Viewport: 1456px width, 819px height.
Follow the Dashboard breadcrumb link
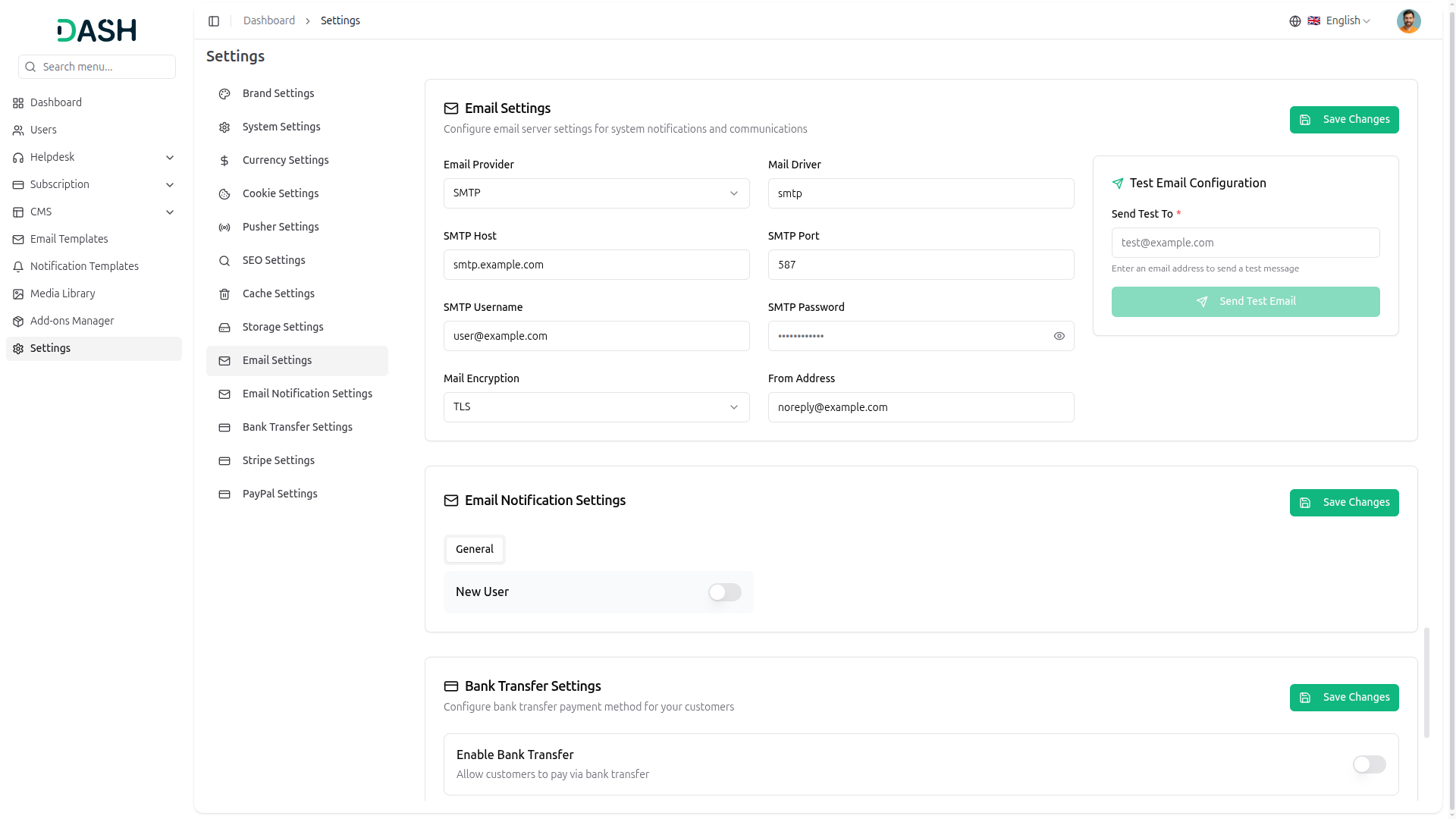(269, 21)
